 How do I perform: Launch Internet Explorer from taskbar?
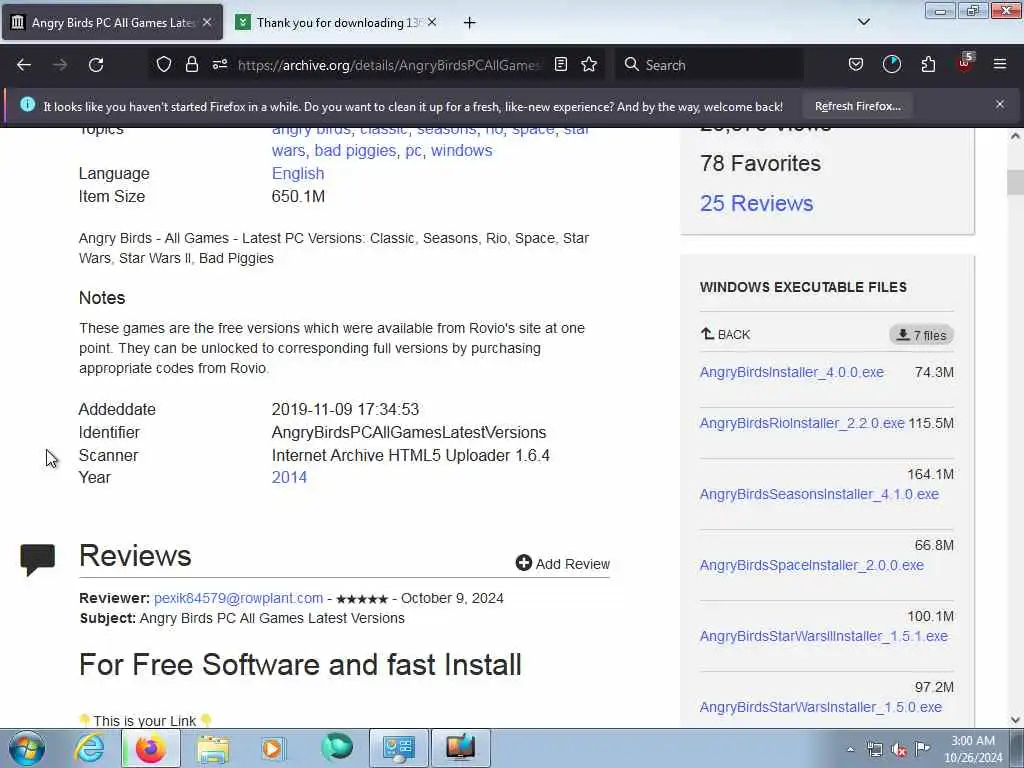[89, 748]
